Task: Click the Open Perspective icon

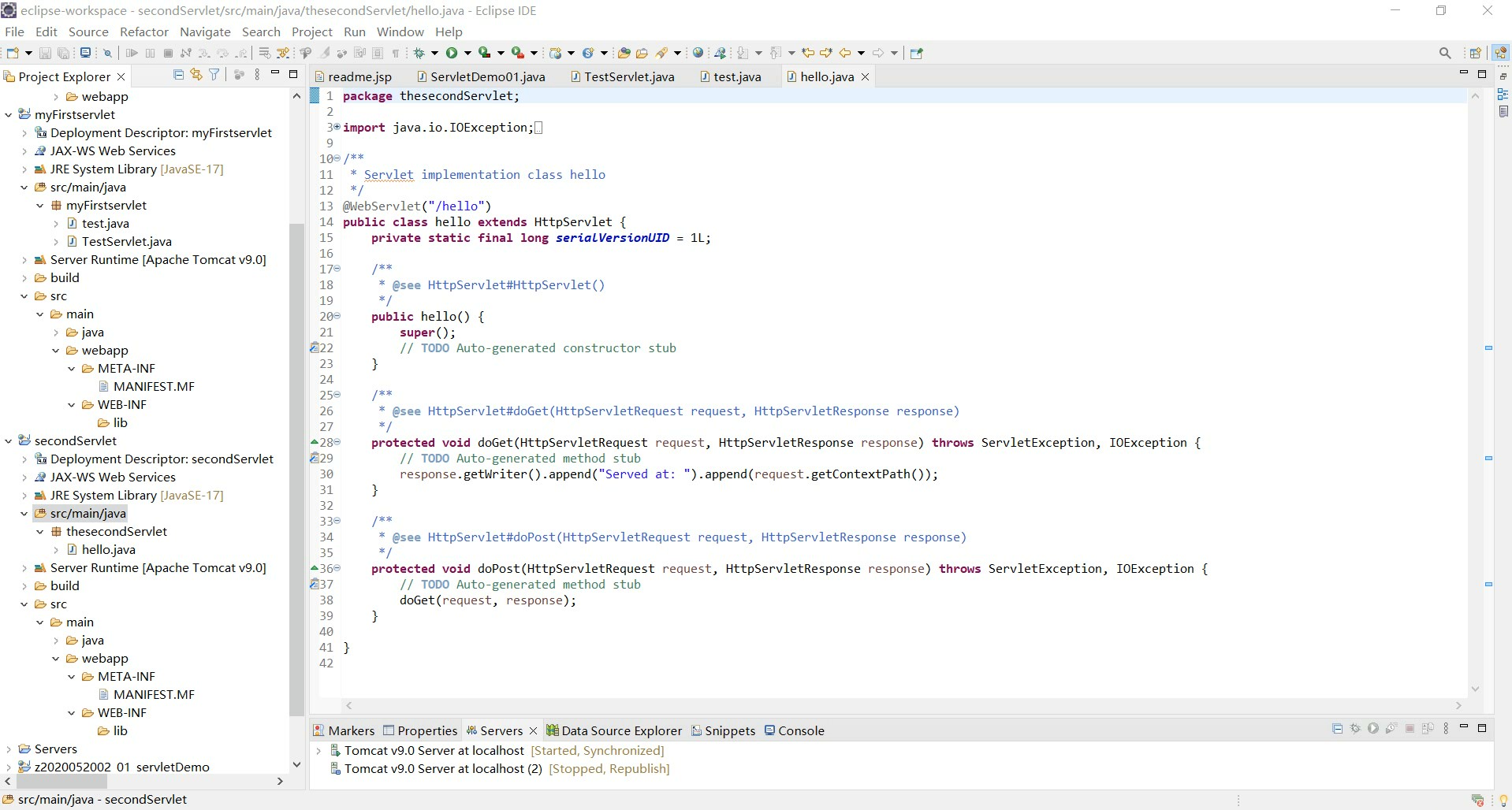Action: click(x=1475, y=53)
